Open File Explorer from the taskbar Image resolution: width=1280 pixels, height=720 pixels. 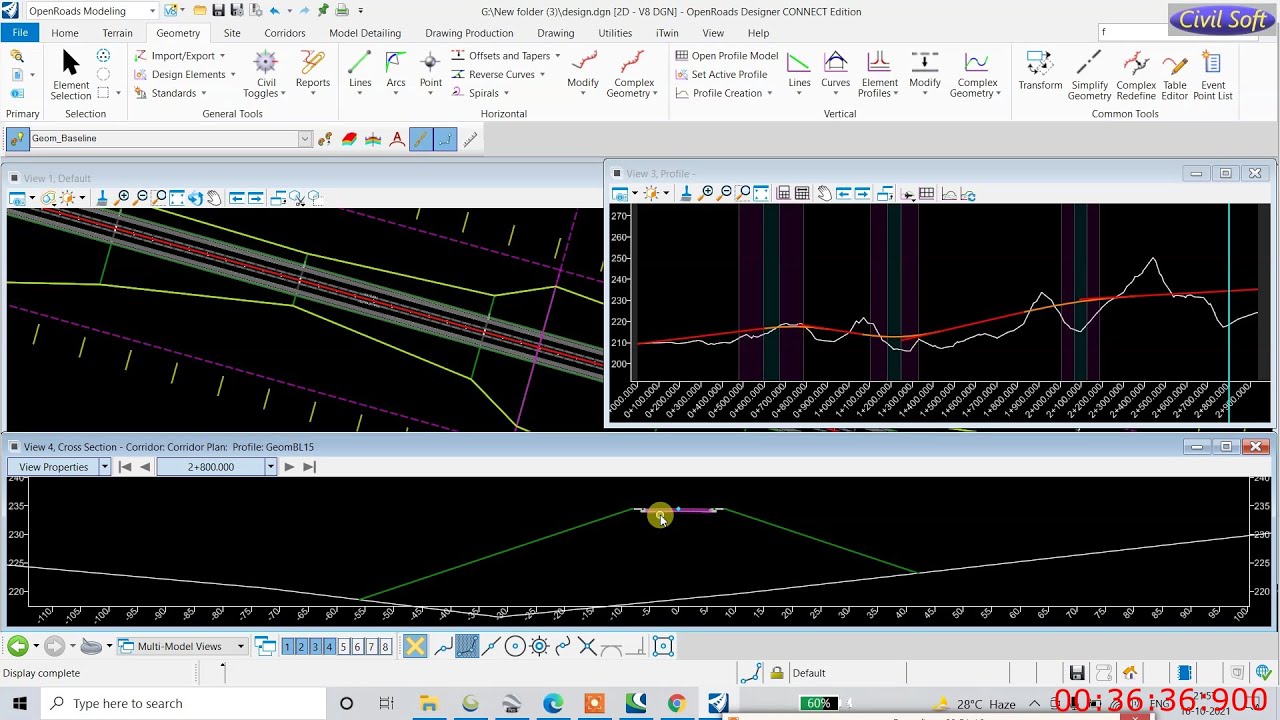coord(429,704)
